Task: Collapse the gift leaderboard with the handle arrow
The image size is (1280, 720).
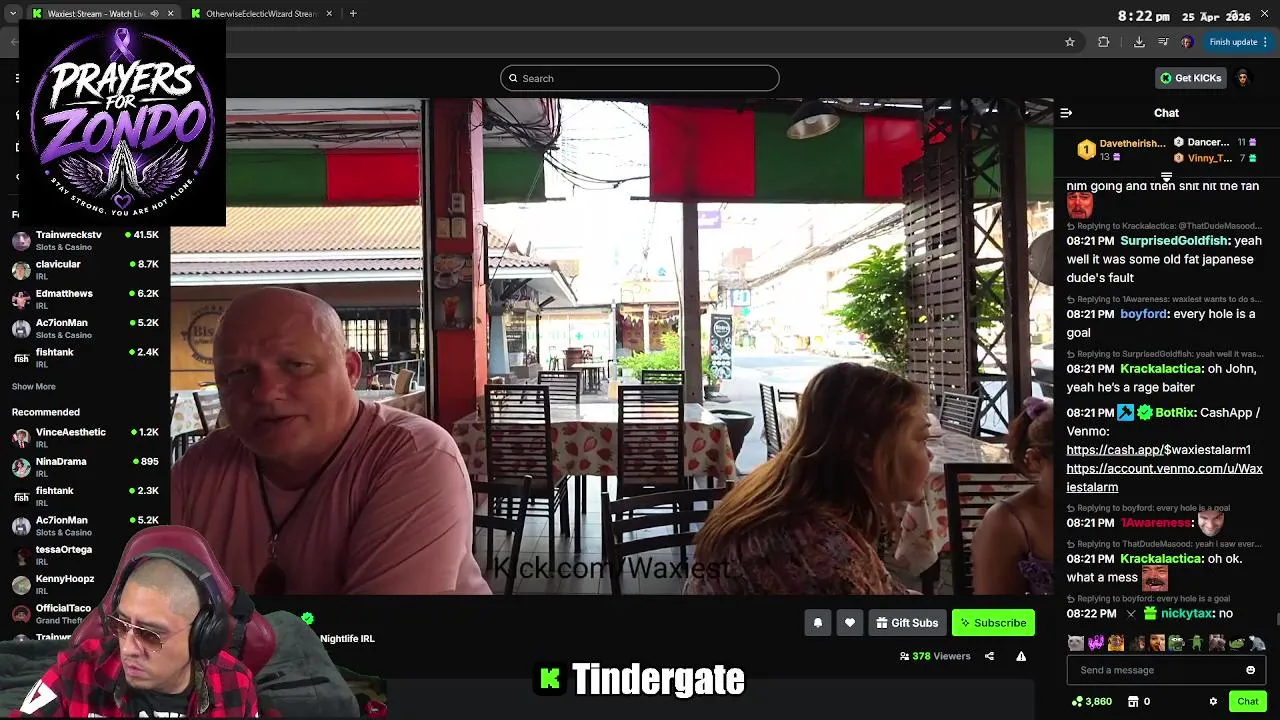Action: coord(1166,176)
